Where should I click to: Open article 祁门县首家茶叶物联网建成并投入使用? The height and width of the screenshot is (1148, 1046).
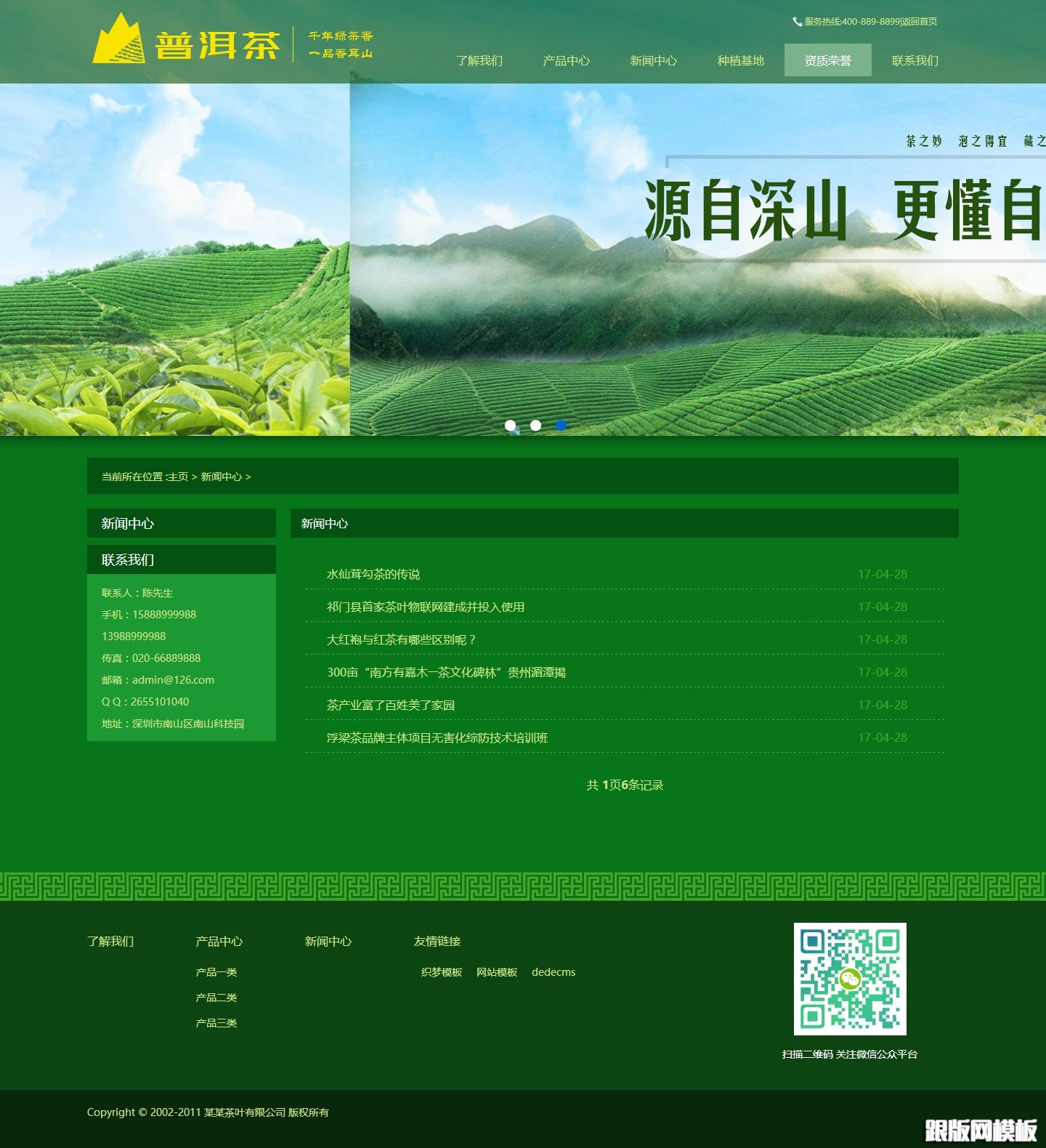pyautogui.click(x=426, y=607)
